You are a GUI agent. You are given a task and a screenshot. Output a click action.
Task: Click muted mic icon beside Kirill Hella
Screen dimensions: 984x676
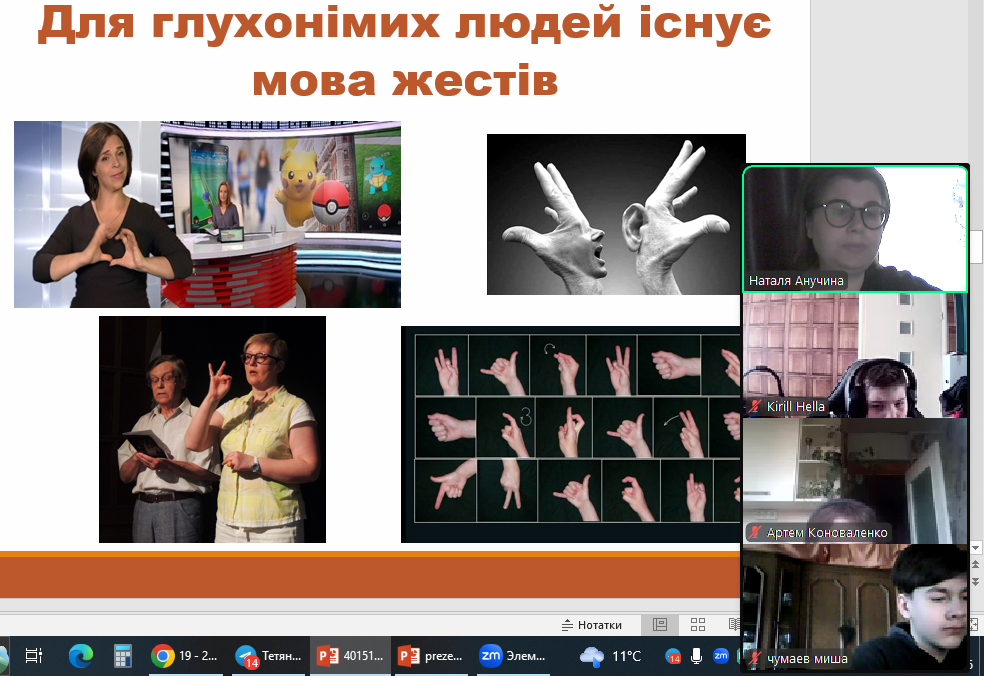[x=755, y=407]
